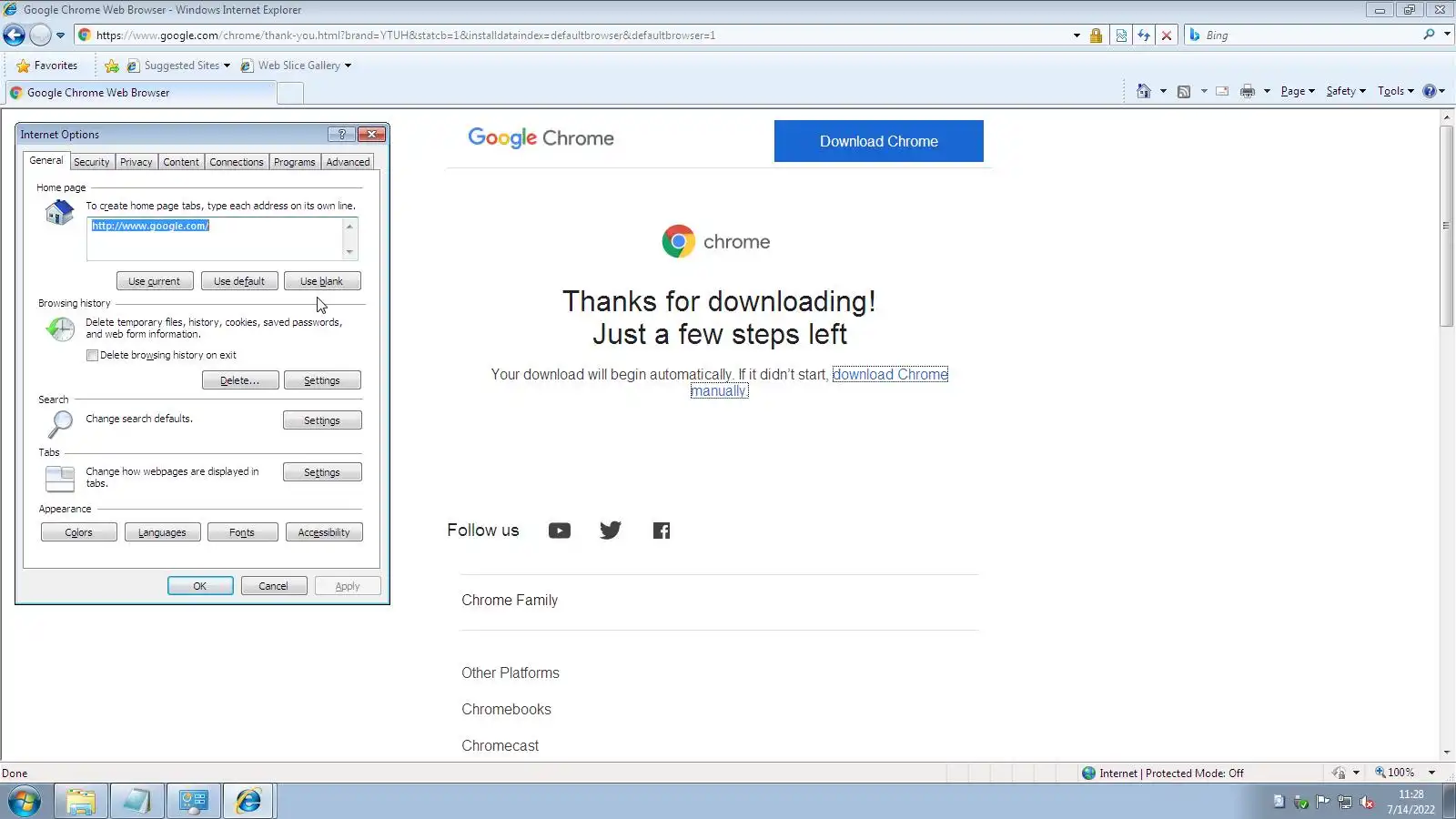Click the Use blank button

pos(322,281)
